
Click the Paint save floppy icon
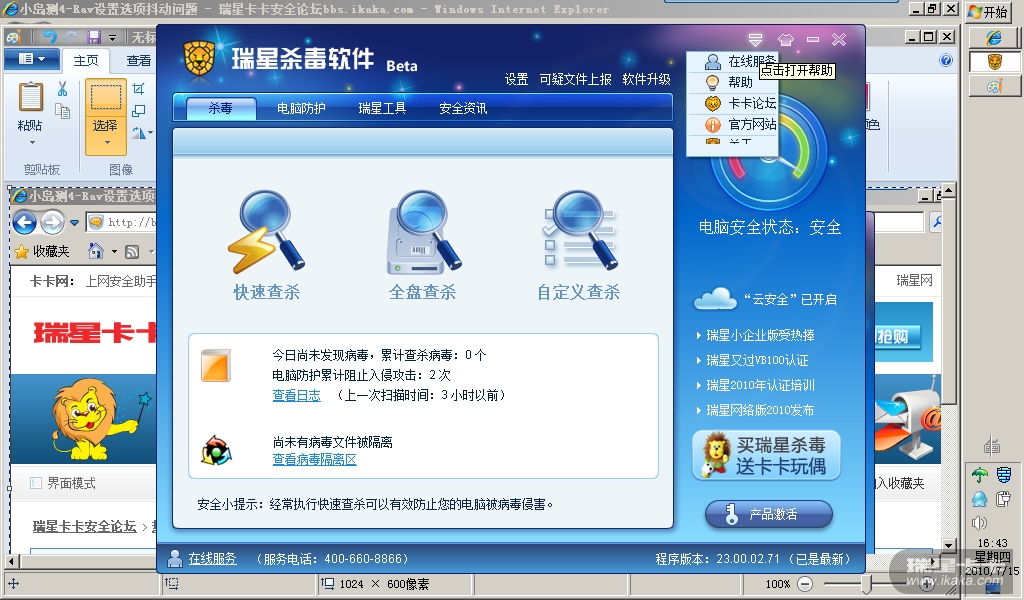point(94,37)
